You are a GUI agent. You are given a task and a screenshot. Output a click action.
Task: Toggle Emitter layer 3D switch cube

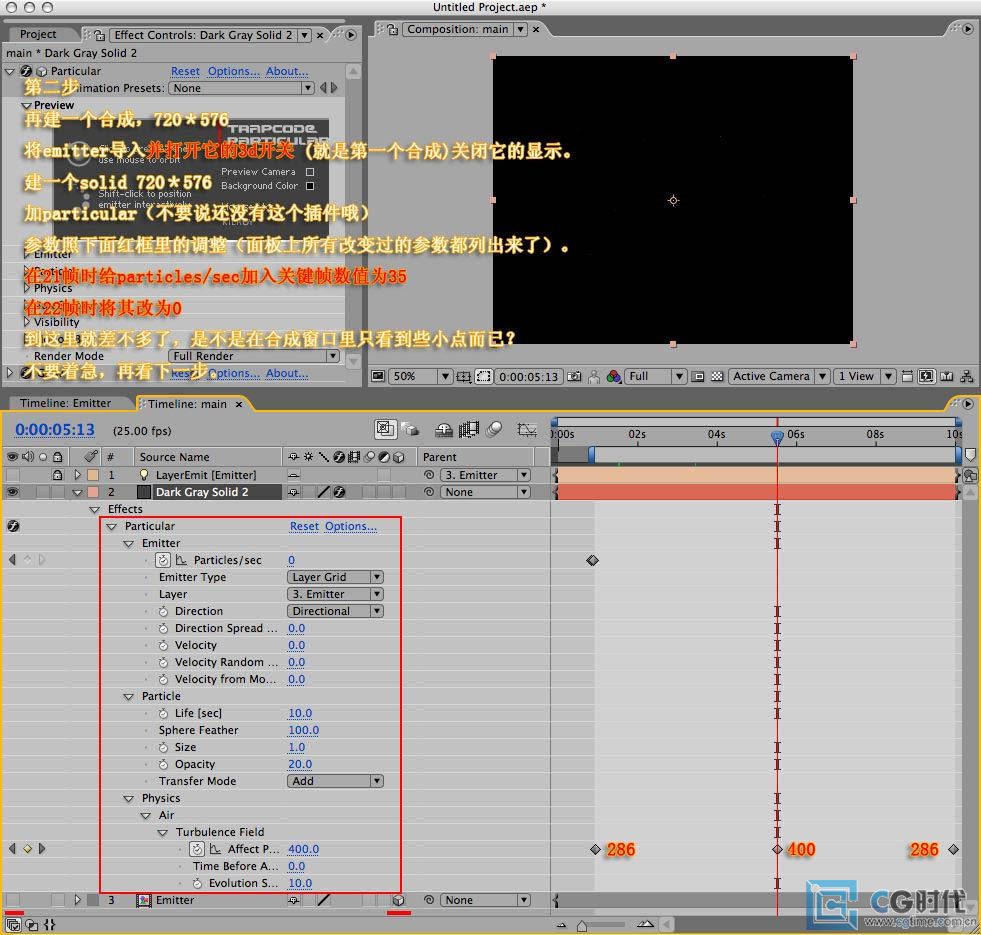(x=398, y=900)
